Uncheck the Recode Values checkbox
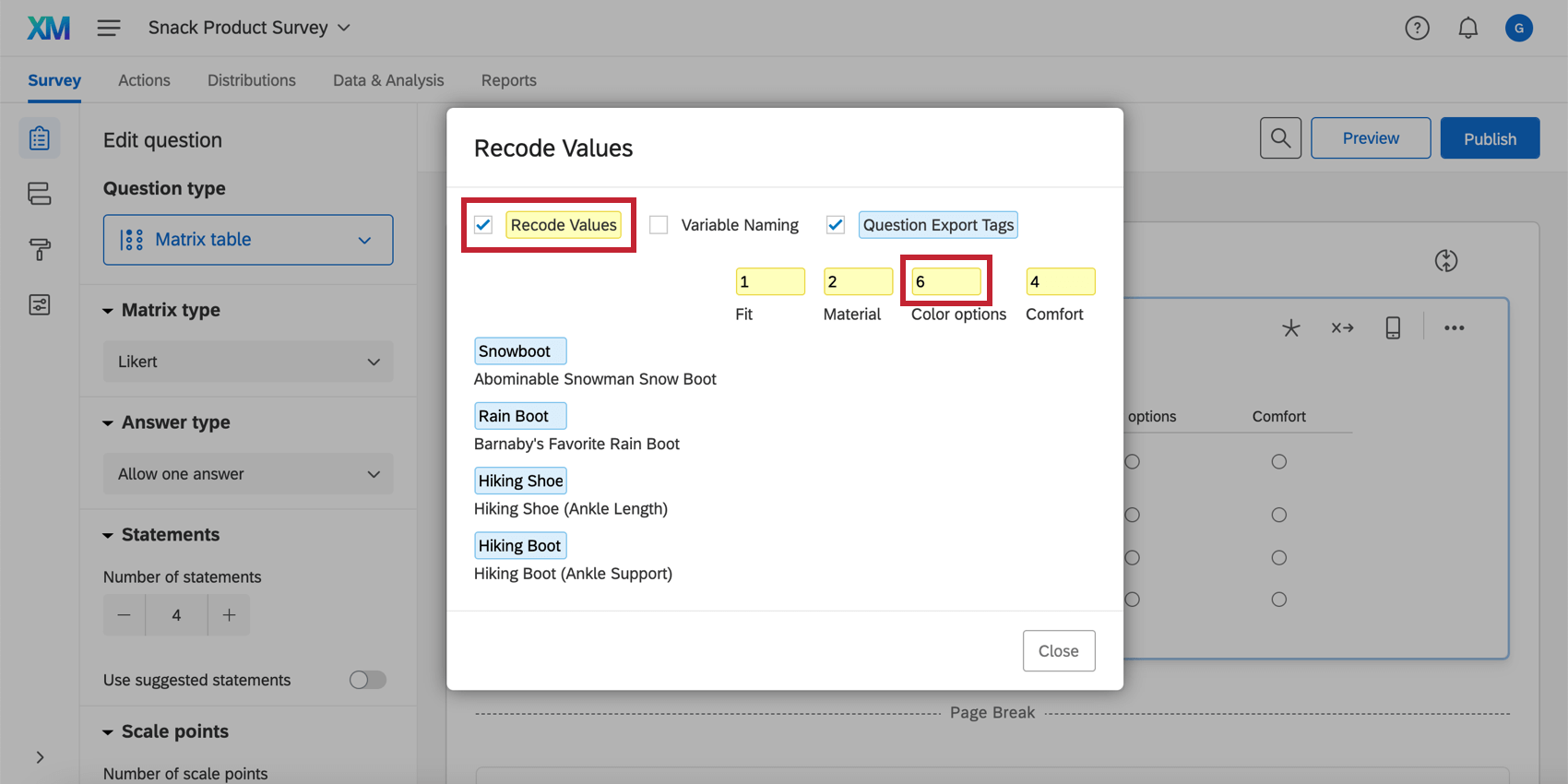 [483, 225]
